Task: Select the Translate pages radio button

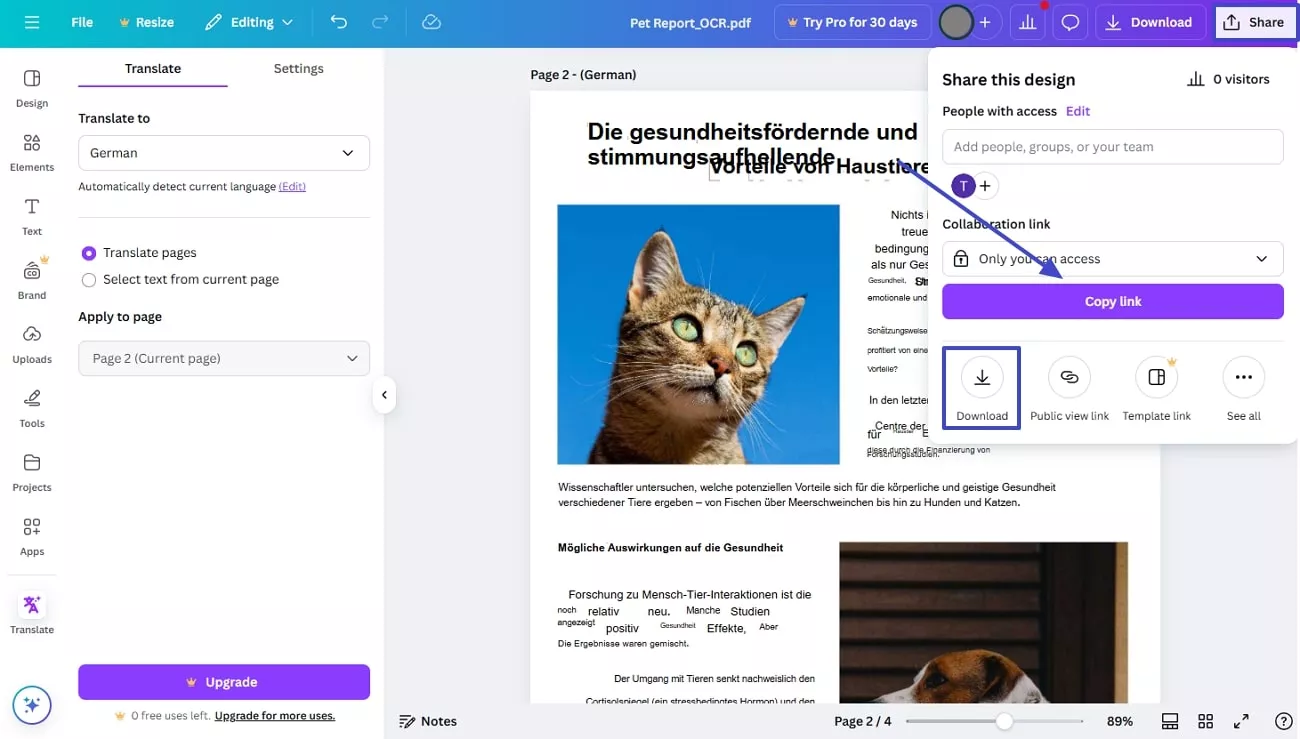Action: tap(88, 252)
